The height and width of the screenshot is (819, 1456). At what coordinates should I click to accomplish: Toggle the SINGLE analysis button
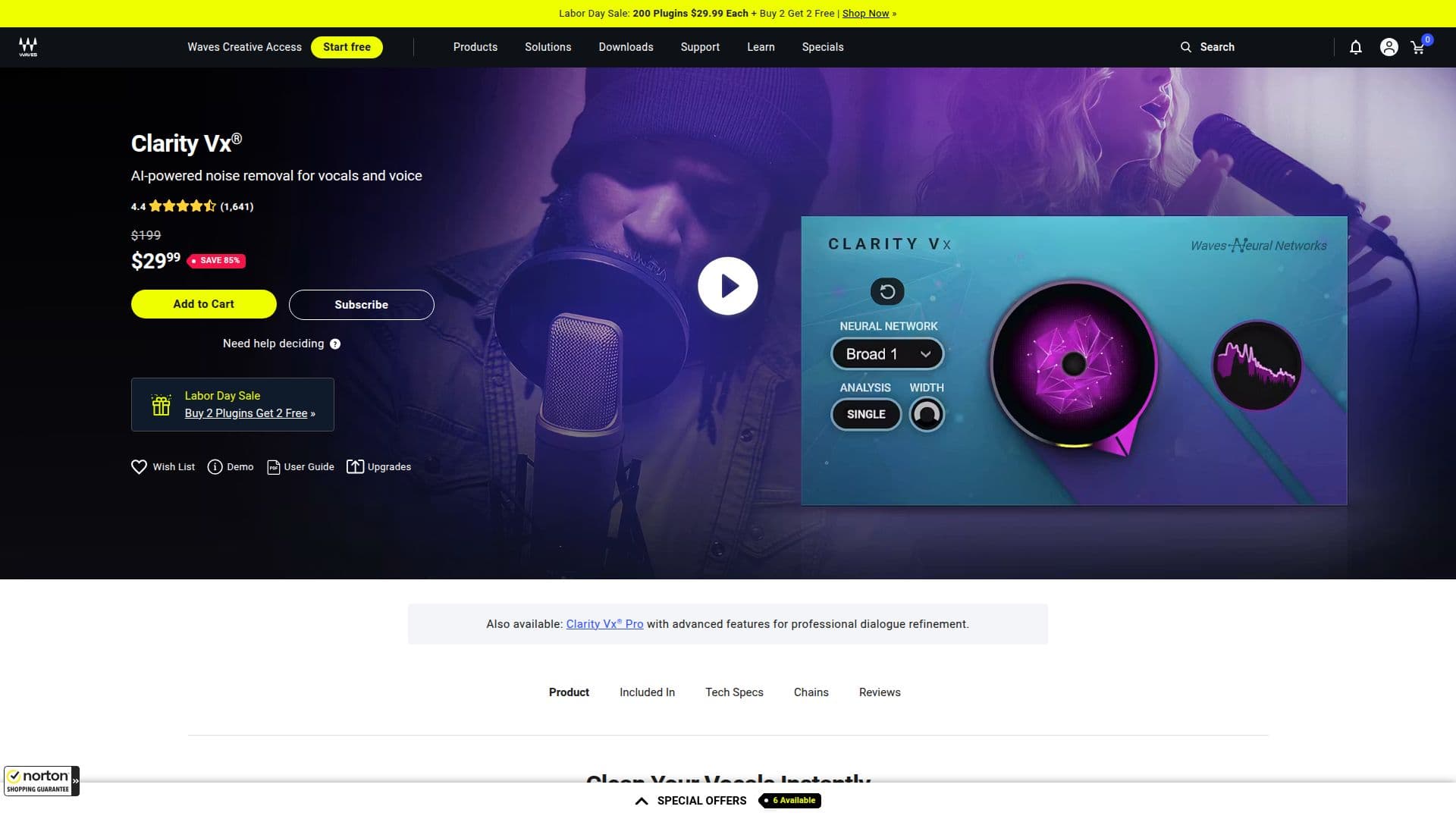coord(866,414)
